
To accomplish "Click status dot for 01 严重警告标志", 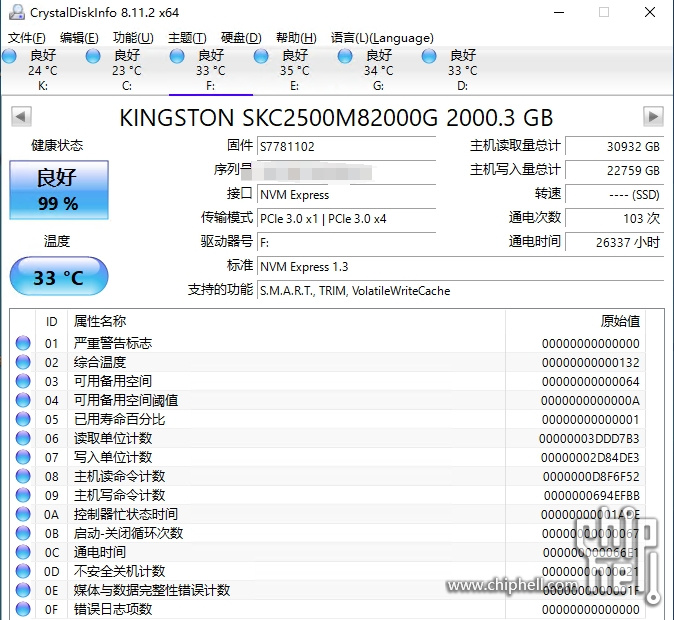I will point(23,343).
